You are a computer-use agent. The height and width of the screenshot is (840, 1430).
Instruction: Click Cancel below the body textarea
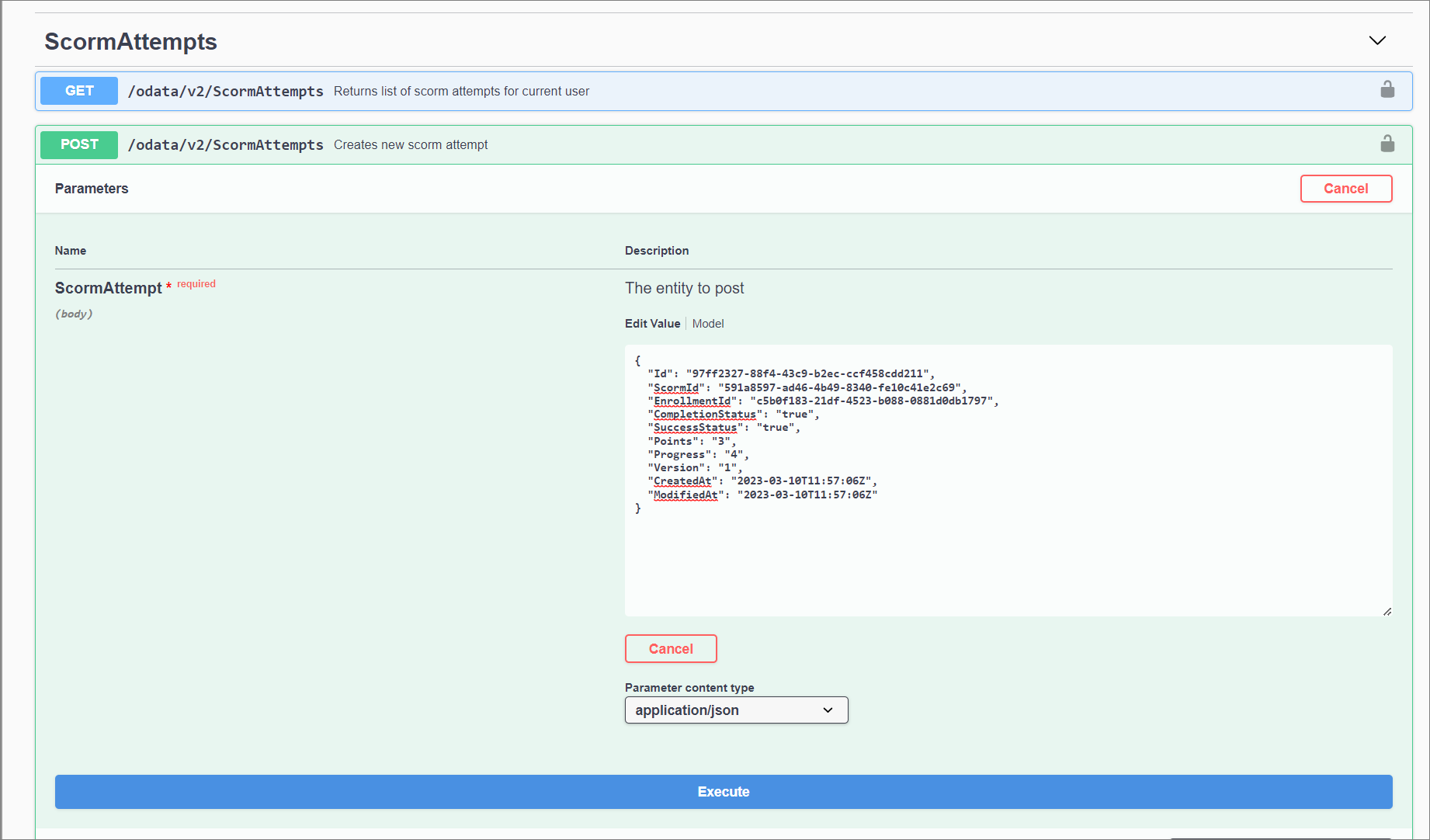tap(671, 649)
